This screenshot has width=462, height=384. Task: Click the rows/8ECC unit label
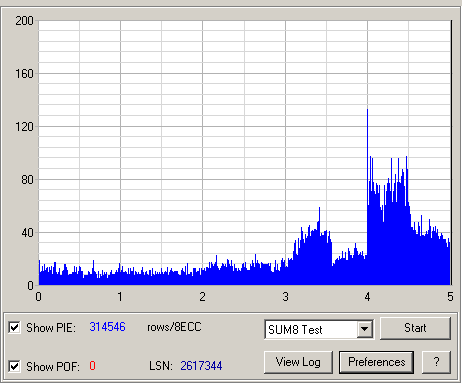(x=174, y=327)
